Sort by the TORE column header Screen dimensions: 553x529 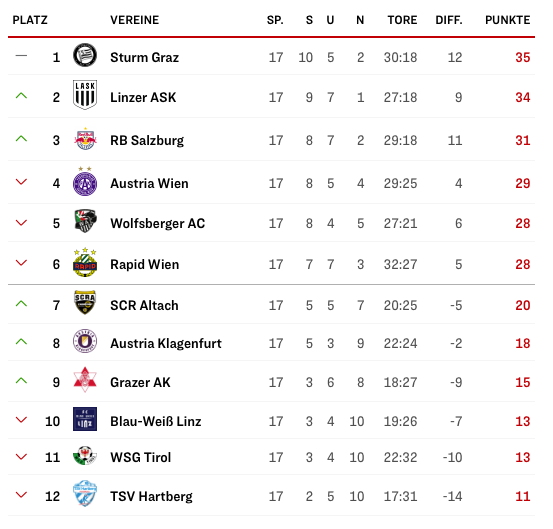tap(402, 20)
